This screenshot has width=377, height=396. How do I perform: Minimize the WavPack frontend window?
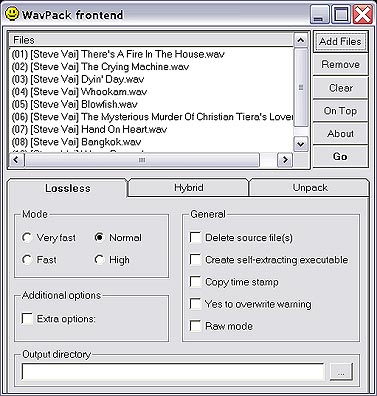[x=320, y=15]
